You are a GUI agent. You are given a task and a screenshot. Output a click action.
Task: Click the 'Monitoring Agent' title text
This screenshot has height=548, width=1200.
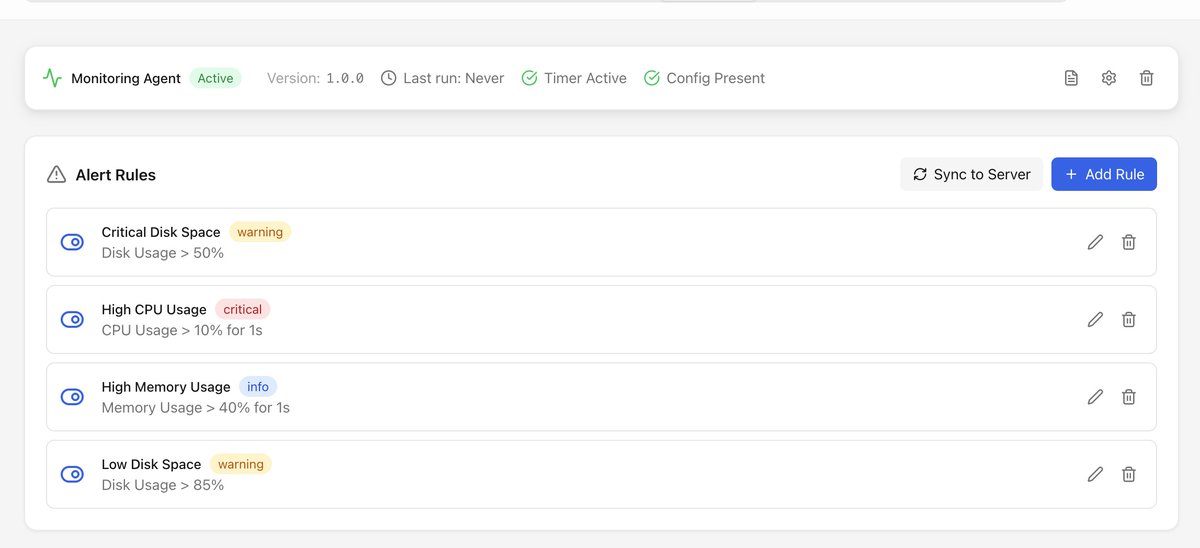pyautogui.click(x=126, y=78)
